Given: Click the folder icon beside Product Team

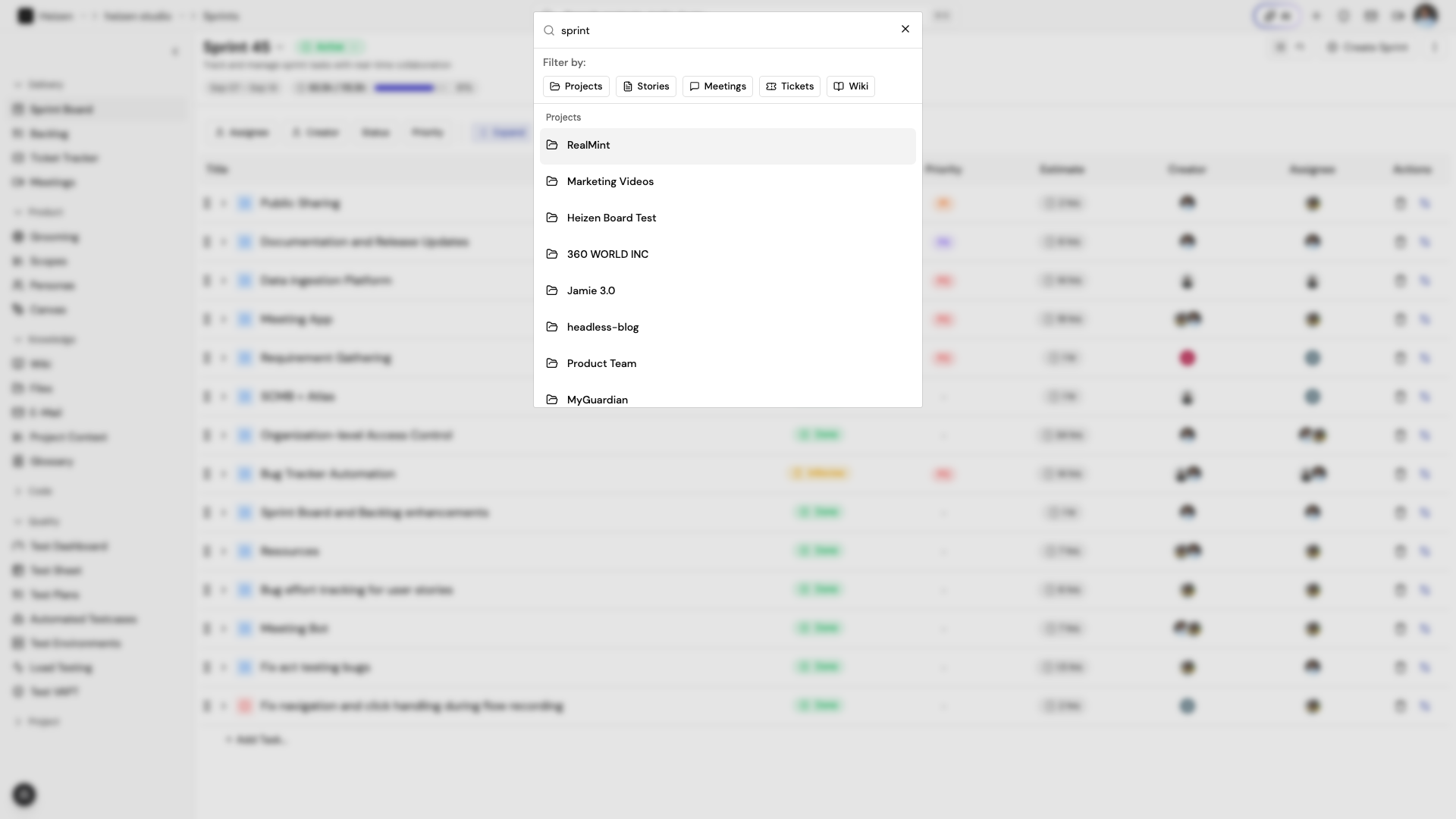Looking at the screenshot, I should [552, 363].
